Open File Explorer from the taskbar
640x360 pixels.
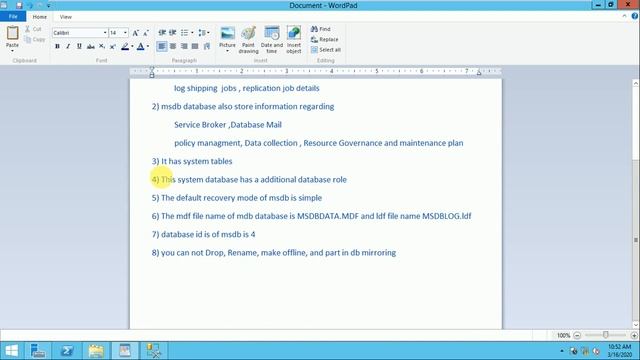96,351
